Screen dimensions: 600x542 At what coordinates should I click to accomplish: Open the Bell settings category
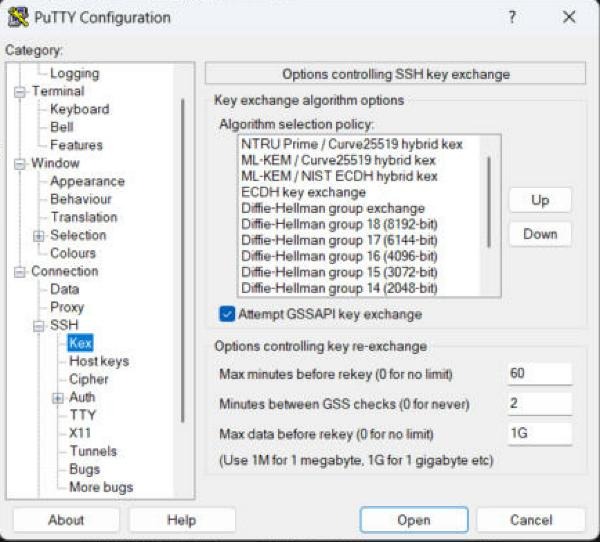click(62, 127)
